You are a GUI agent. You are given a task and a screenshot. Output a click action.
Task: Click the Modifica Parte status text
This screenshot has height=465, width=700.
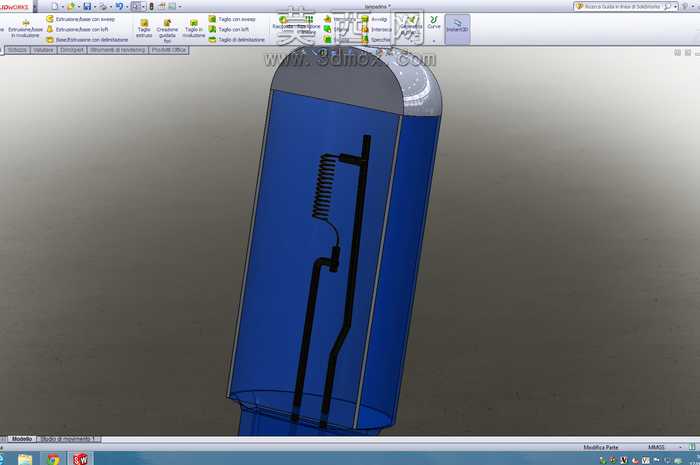[x=600, y=447]
